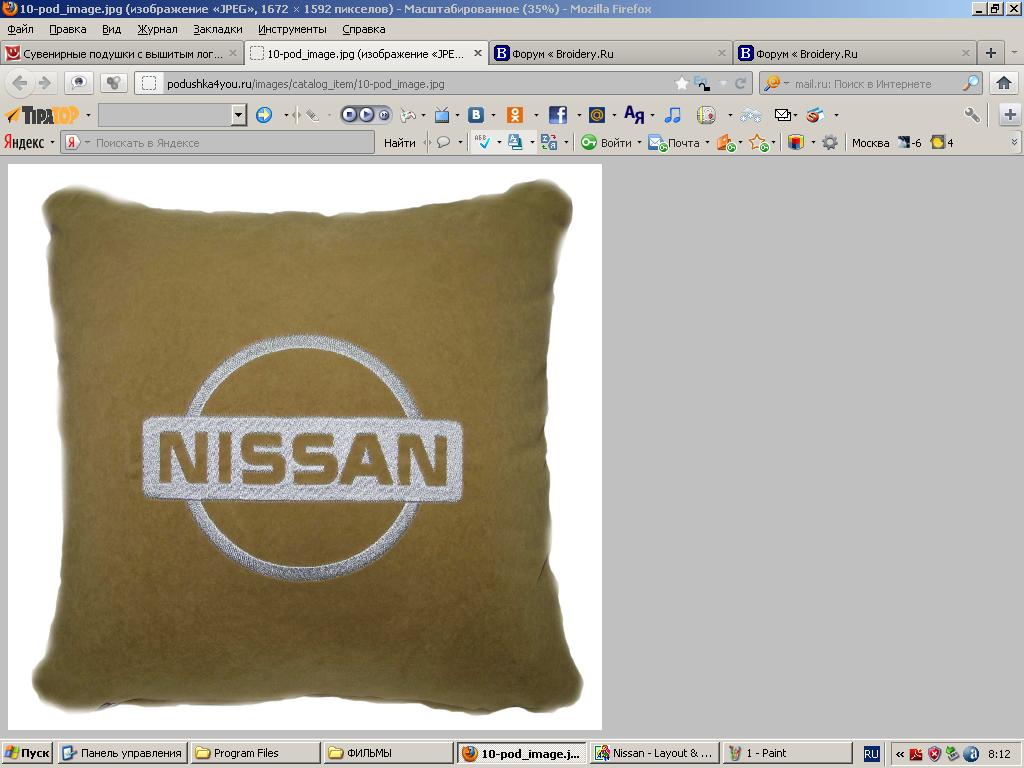
Task: Expand the Почта dropdown arrow
Action: click(707, 142)
